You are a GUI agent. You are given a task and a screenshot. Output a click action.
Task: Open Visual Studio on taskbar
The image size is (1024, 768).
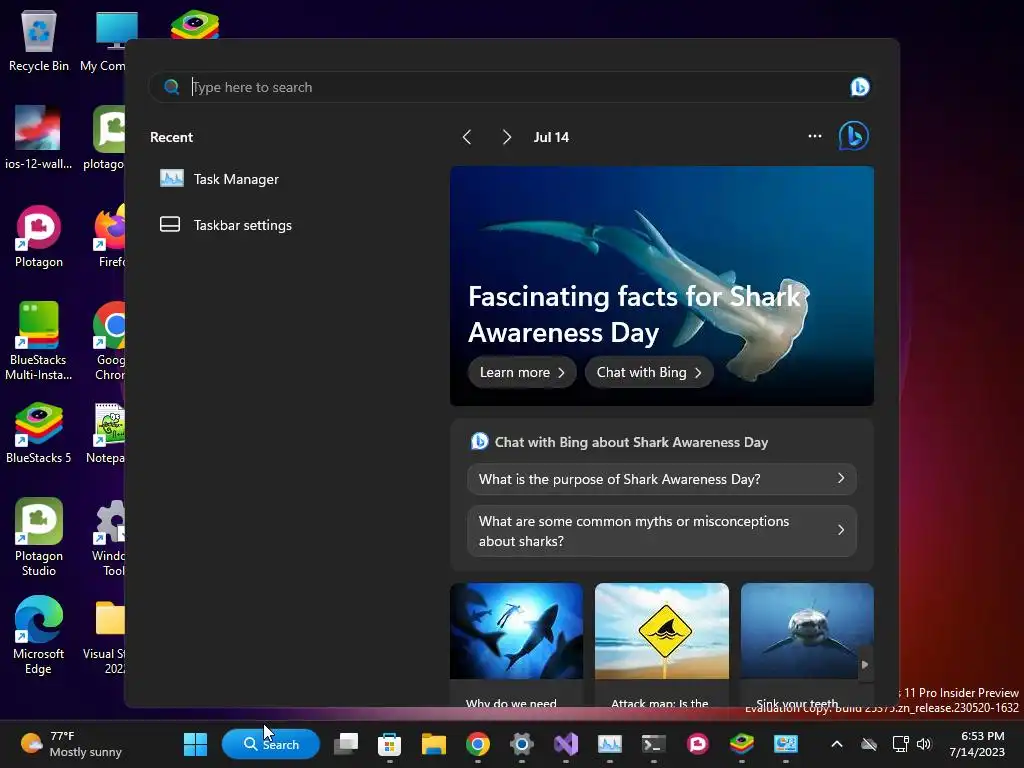tap(566, 744)
